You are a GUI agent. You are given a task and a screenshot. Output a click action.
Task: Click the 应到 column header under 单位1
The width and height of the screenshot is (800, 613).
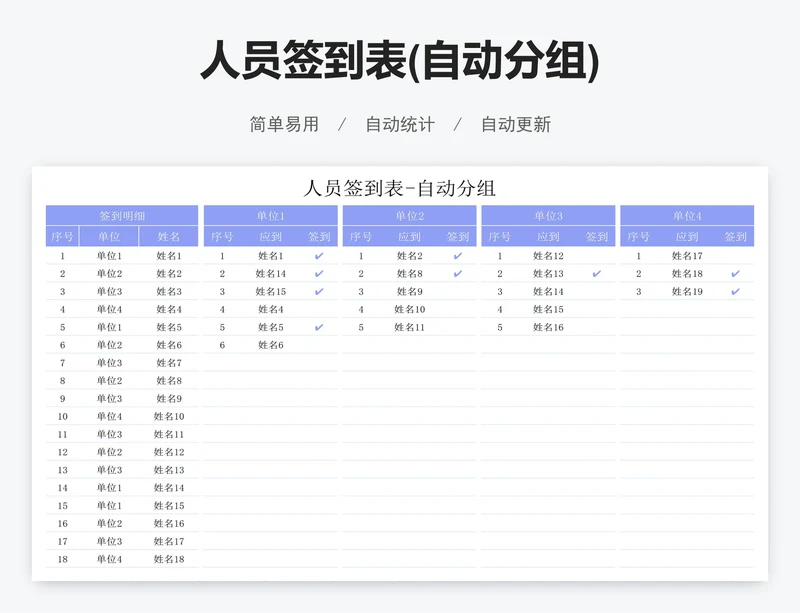click(x=270, y=236)
